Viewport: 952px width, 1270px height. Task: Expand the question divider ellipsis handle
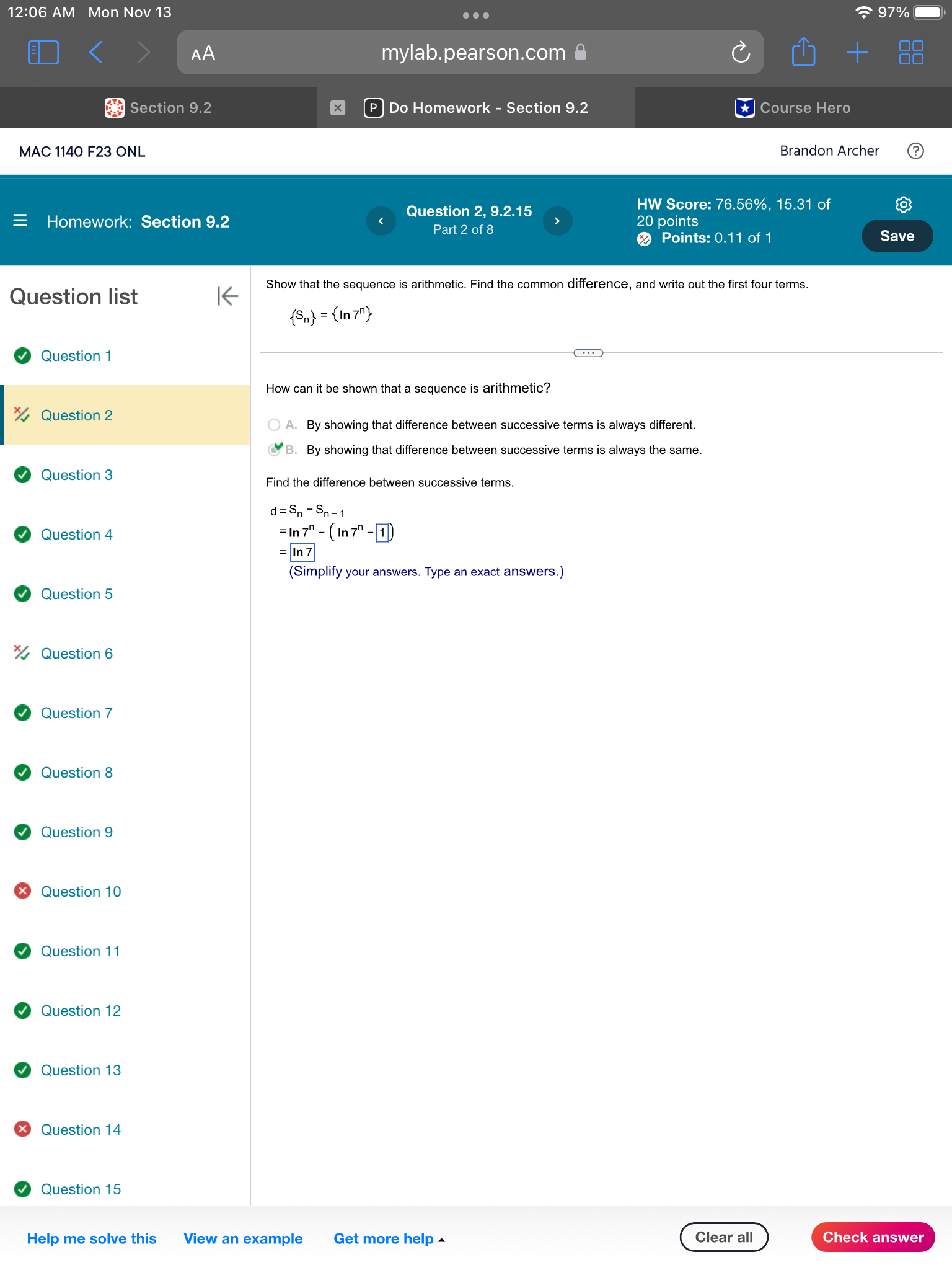pyautogui.click(x=588, y=353)
